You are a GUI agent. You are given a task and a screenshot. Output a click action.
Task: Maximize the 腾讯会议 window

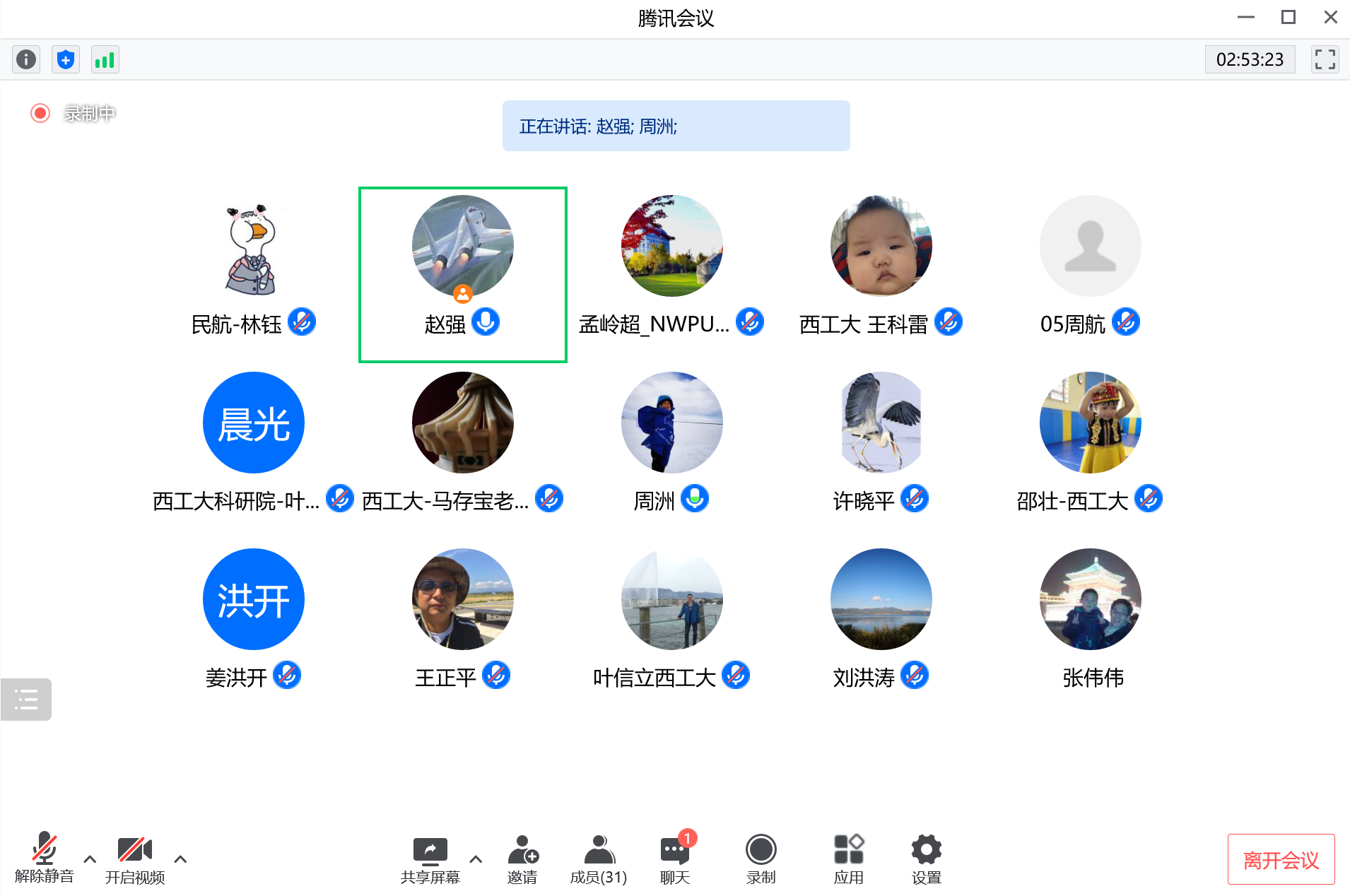(1289, 17)
